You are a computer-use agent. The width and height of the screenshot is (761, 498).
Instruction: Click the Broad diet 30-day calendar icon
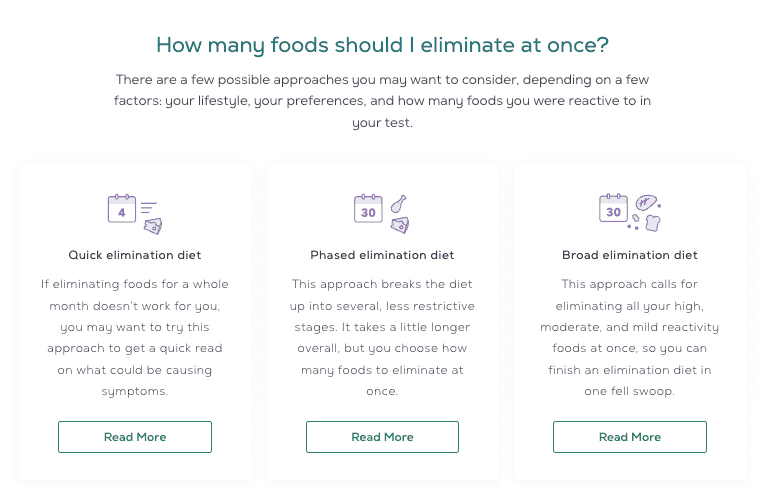(x=613, y=208)
